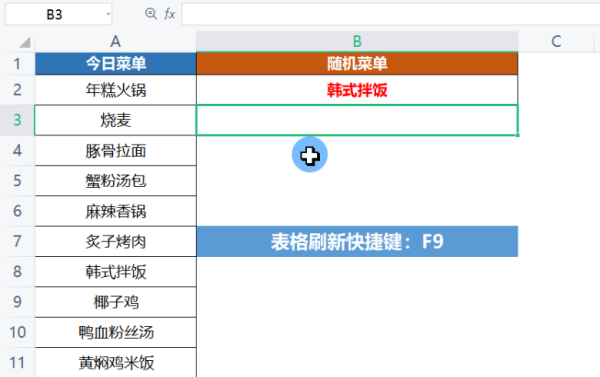Image resolution: width=600 pixels, height=377 pixels.
Task: Click the 今日菜单 header cell
Action: (x=116, y=64)
